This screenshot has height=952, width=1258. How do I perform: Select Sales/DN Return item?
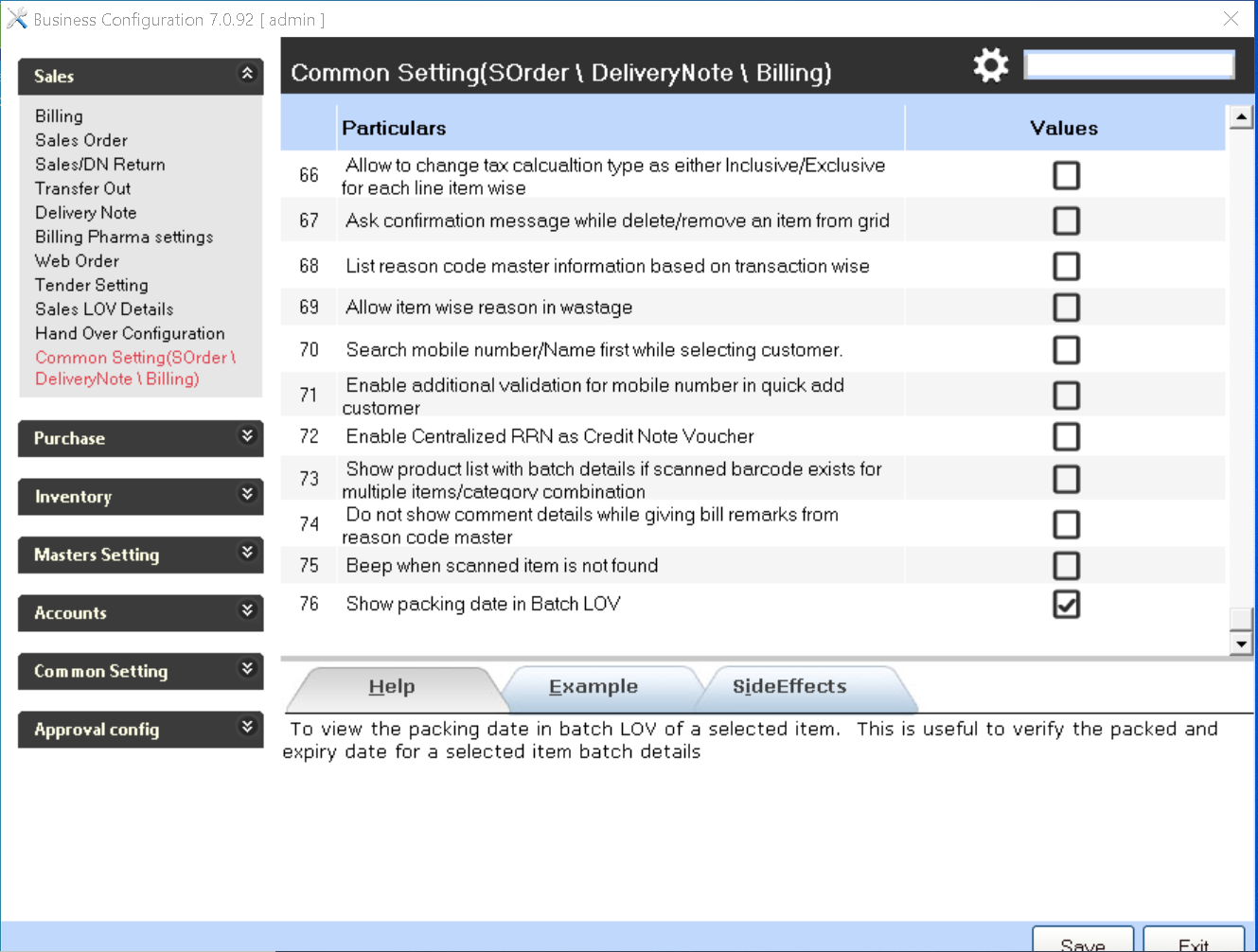click(100, 165)
